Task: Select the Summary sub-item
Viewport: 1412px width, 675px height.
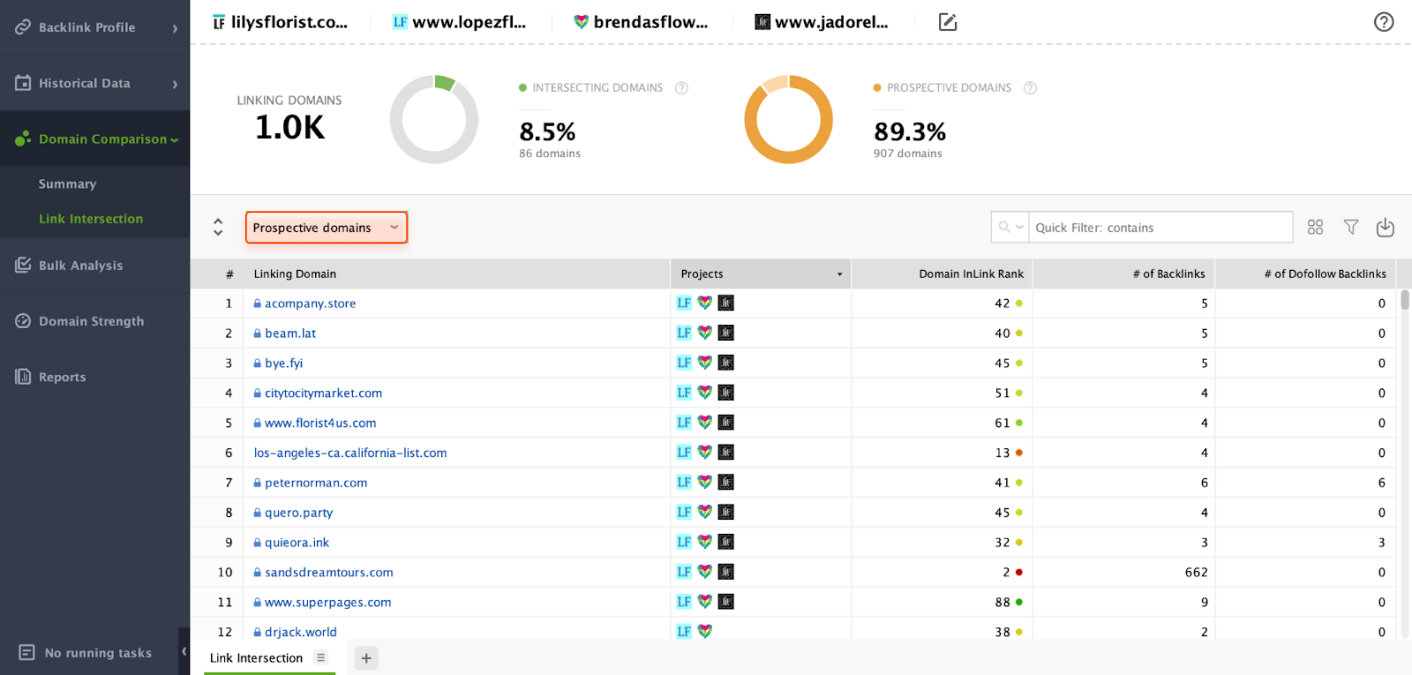Action: (x=67, y=184)
